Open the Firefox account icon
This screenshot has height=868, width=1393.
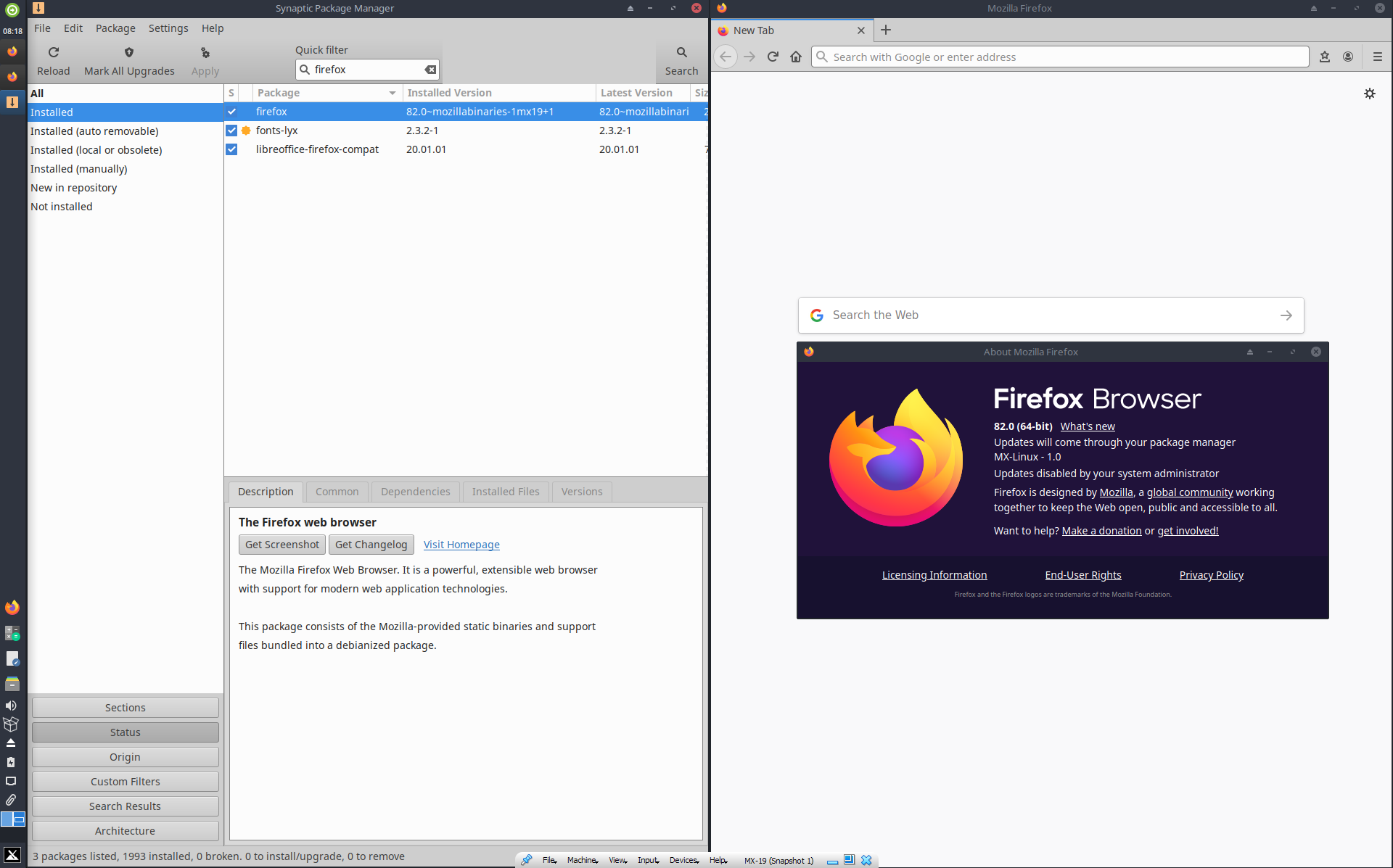pyautogui.click(x=1348, y=57)
